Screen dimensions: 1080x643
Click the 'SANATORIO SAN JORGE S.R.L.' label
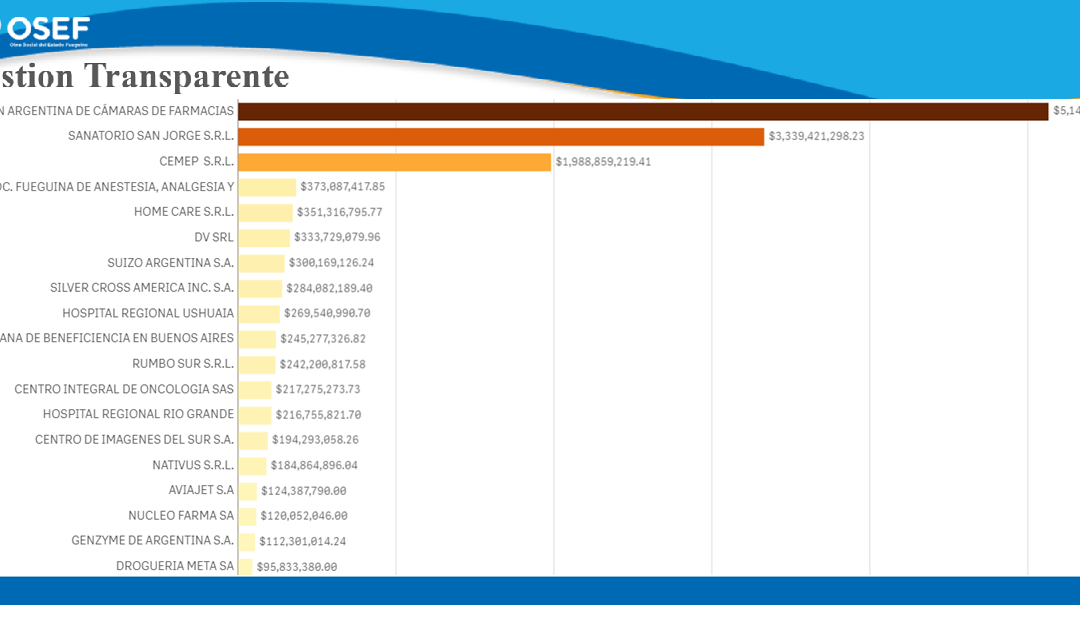pyautogui.click(x=151, y=136)
